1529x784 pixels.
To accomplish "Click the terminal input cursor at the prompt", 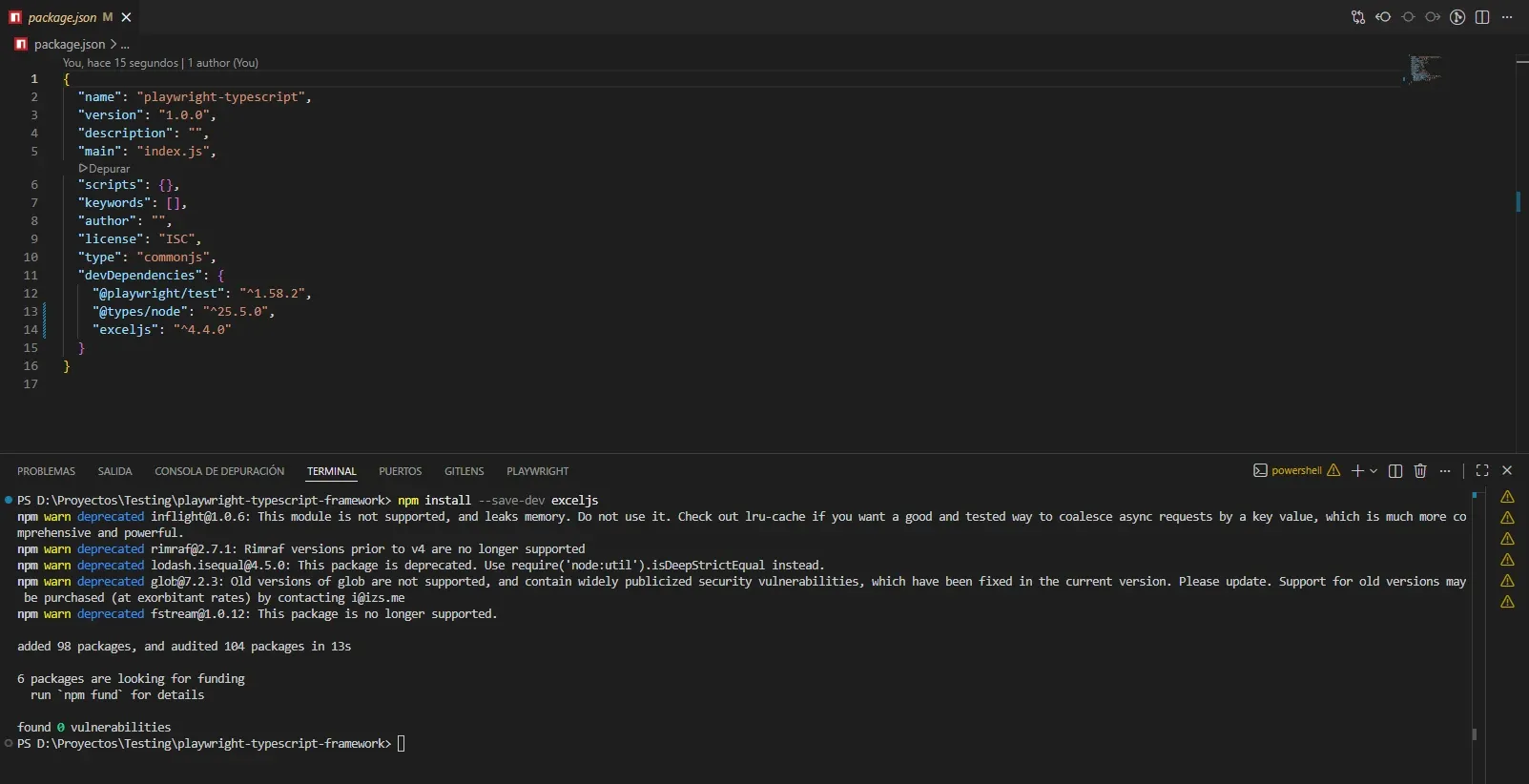I will pyautogui.click(x=401, y=743).
